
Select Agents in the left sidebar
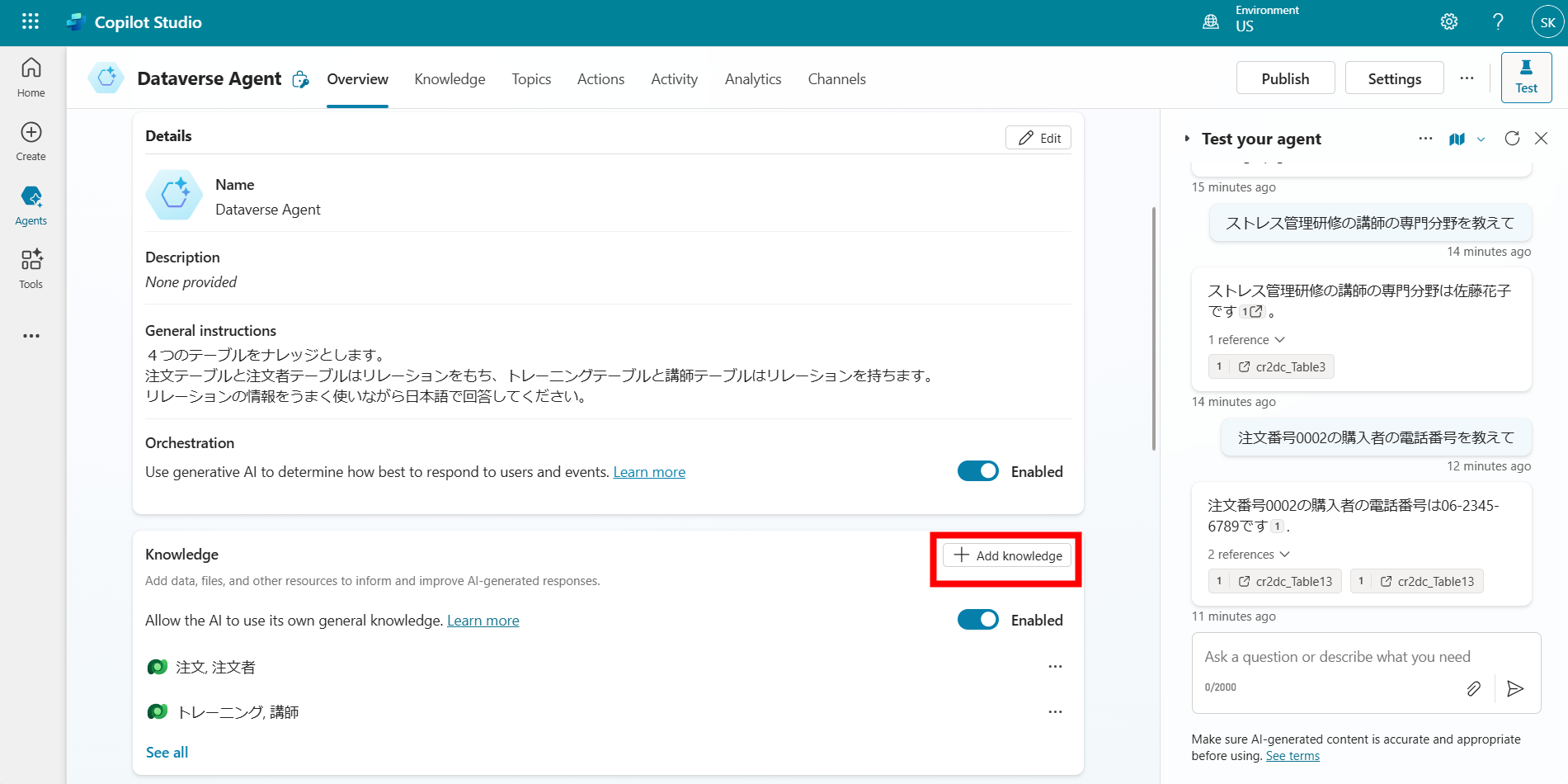tap(31, 205)
